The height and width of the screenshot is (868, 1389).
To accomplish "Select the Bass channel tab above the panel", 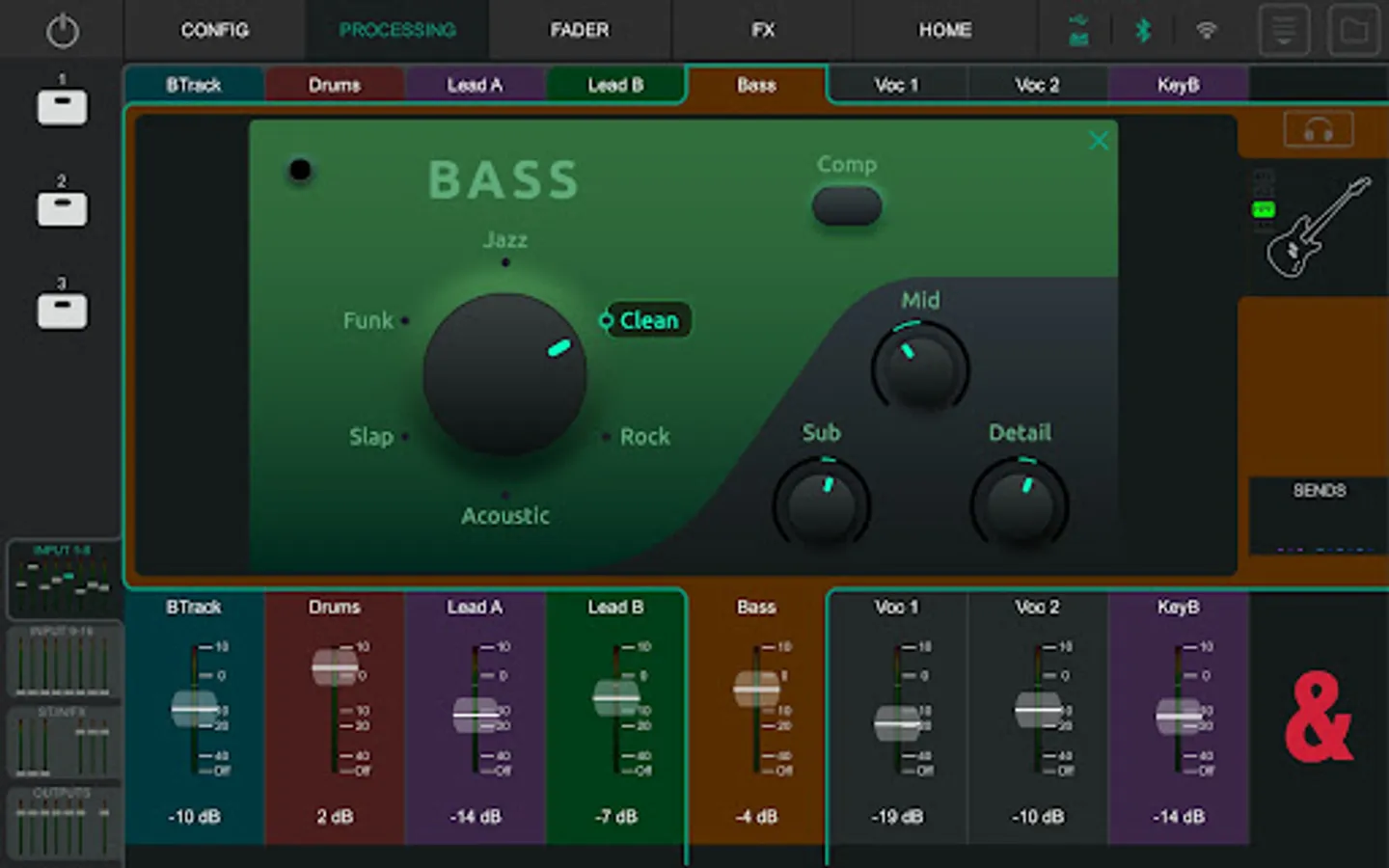I will (757, 85).
